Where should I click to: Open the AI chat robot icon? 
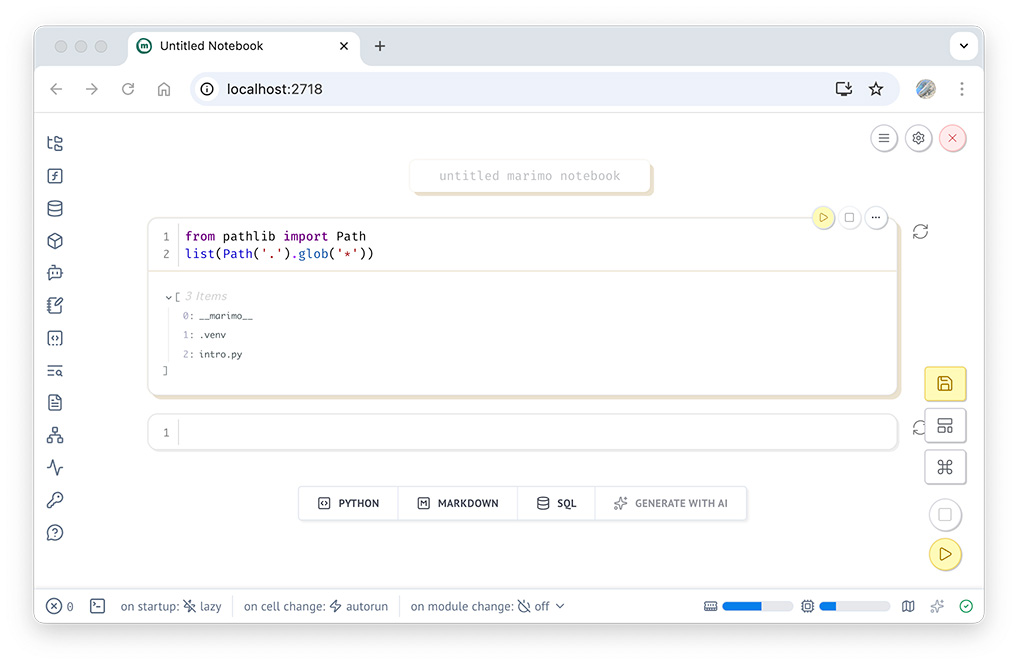coord(55,273)
